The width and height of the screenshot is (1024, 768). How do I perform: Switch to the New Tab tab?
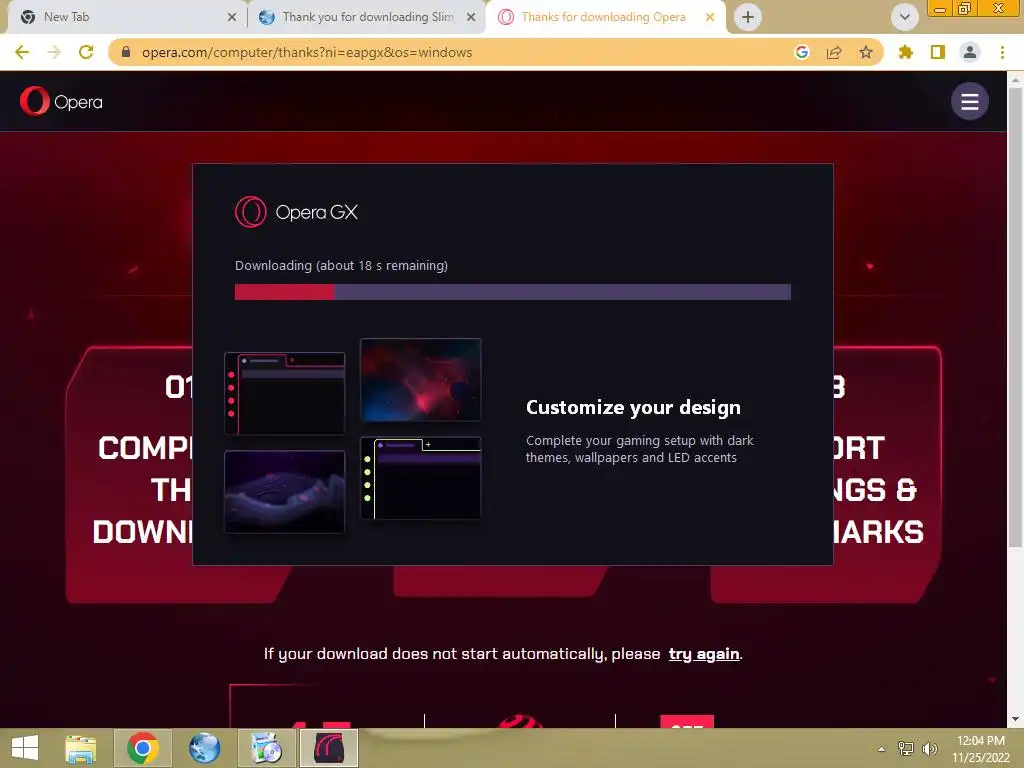(x=126, y=17)
